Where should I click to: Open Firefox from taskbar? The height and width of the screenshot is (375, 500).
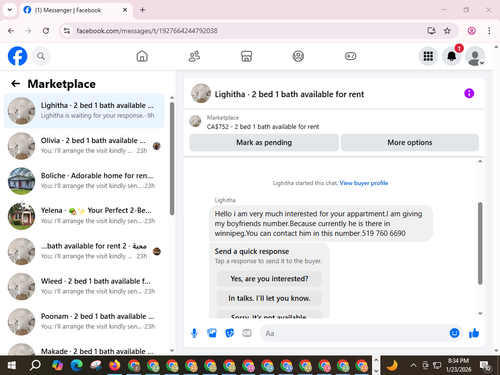[x=115, y=366]
